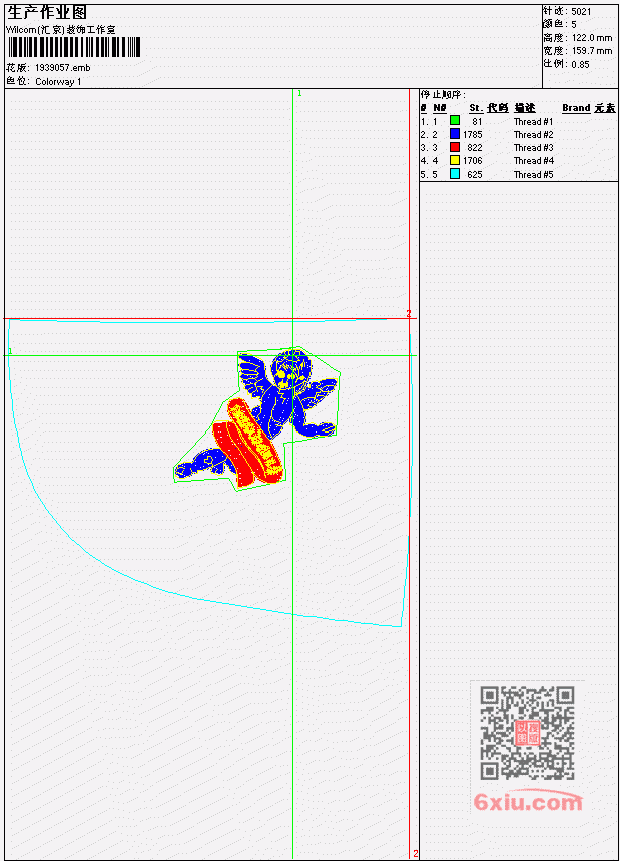
Task: Click the stitch count value 822
Action: (x=474, y=148)
